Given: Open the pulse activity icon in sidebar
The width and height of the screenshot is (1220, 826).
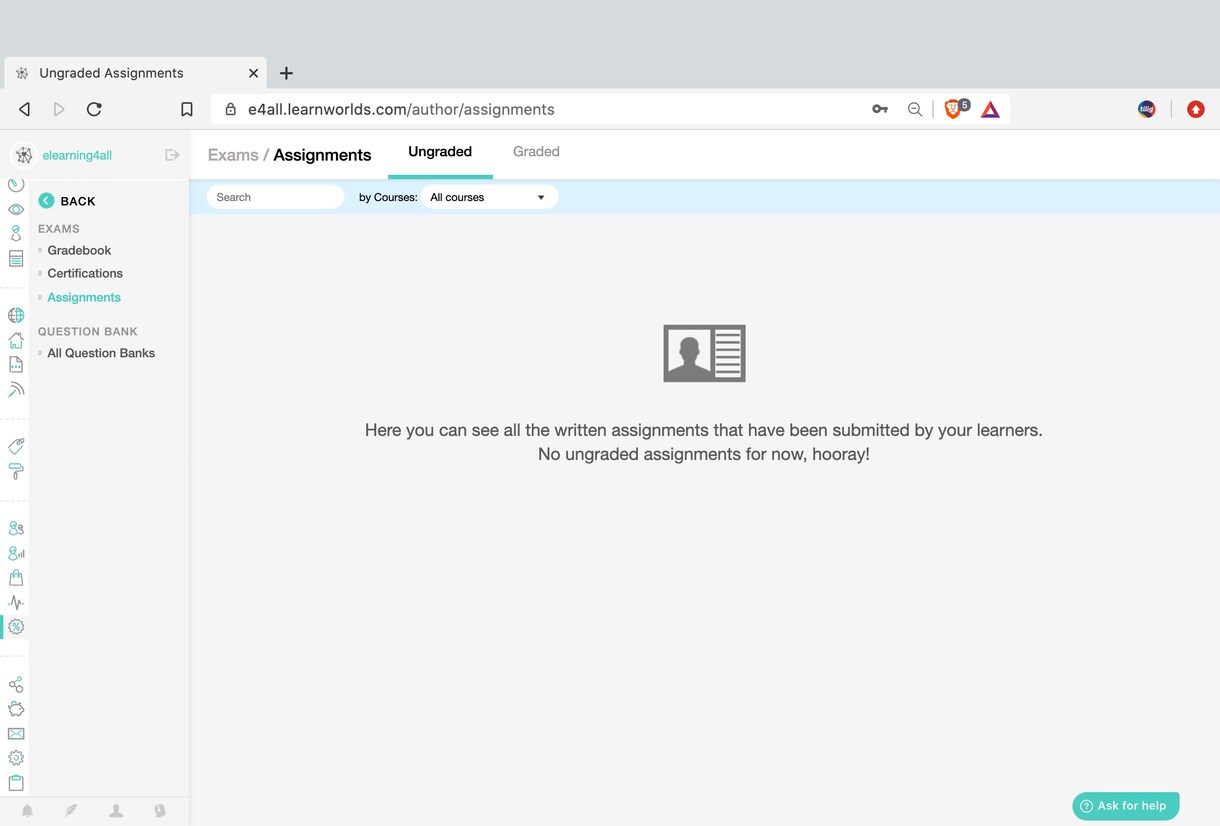Looking at the screenshot, I should click(x=16, y=602).
